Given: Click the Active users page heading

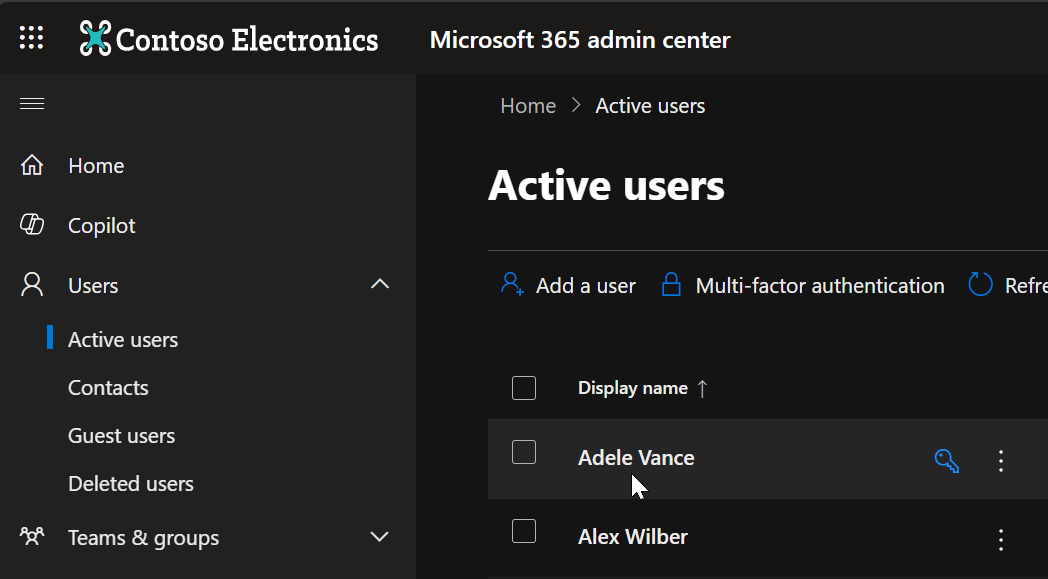Looking at the screenshot, I should click(606, 185).
